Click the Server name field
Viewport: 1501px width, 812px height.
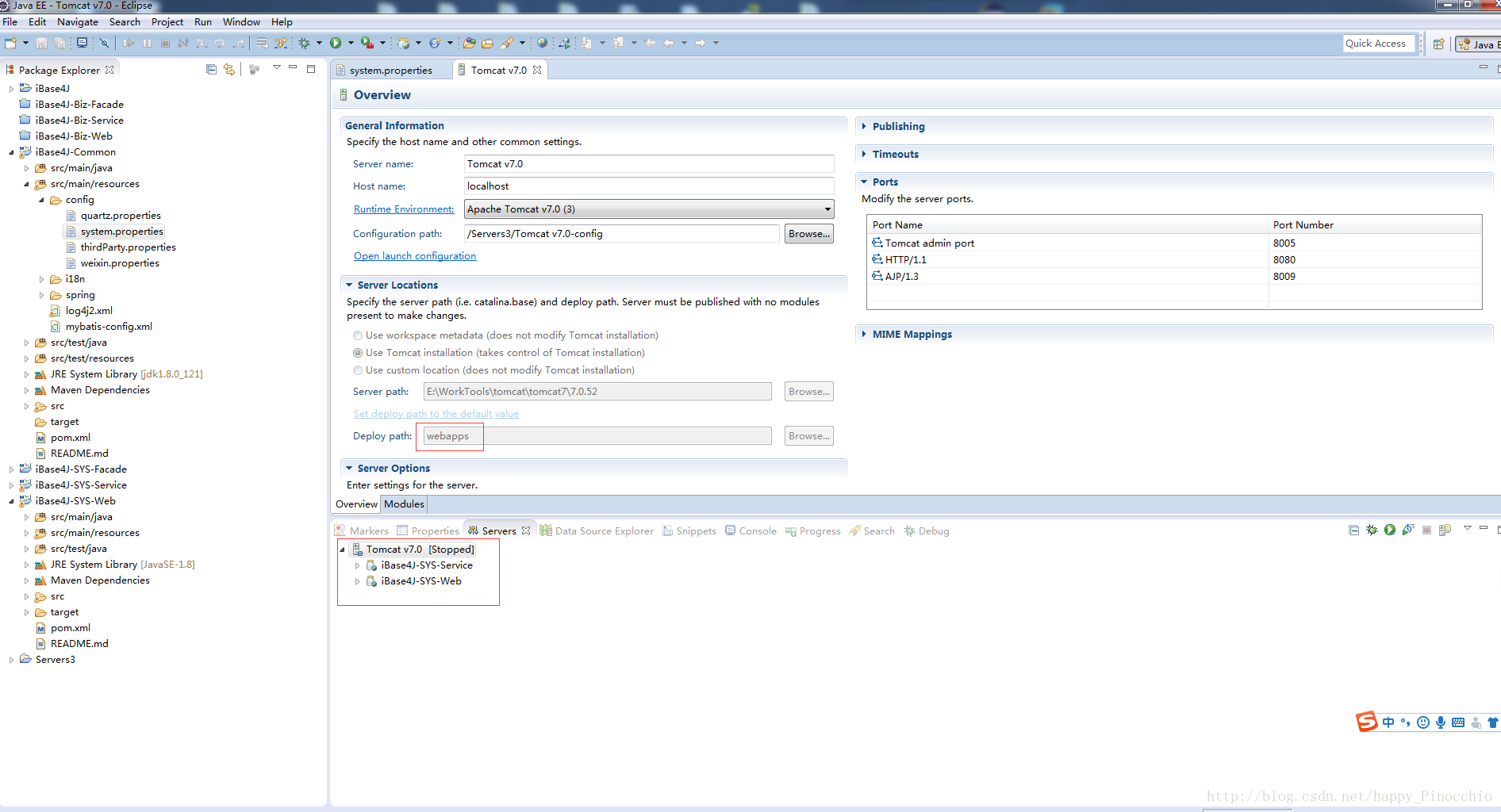click(x=649, y=164)
